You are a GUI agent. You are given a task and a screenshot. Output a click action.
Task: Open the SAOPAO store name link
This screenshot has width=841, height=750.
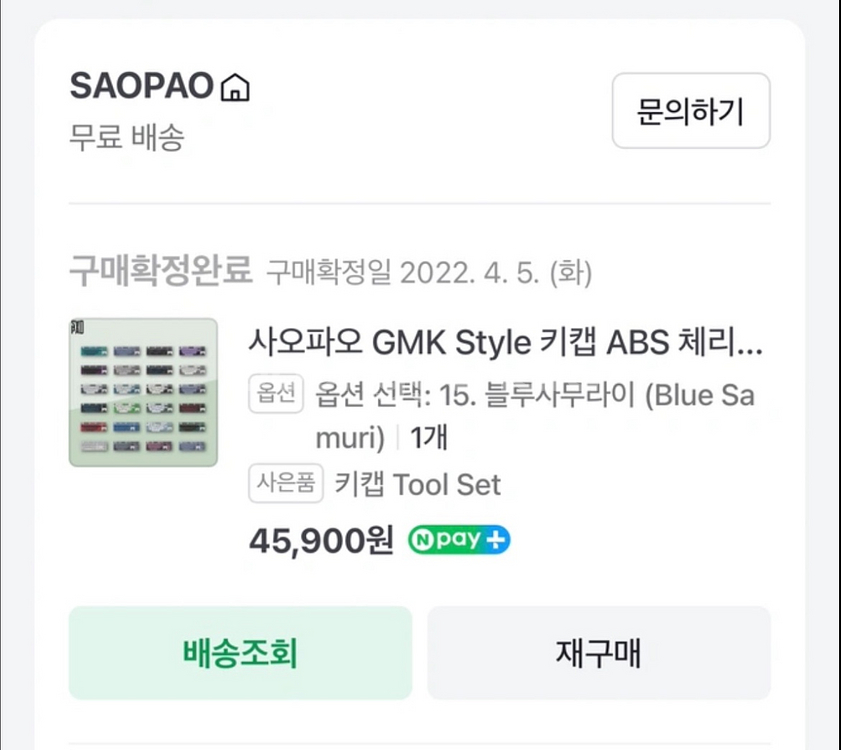click(142, 87)
